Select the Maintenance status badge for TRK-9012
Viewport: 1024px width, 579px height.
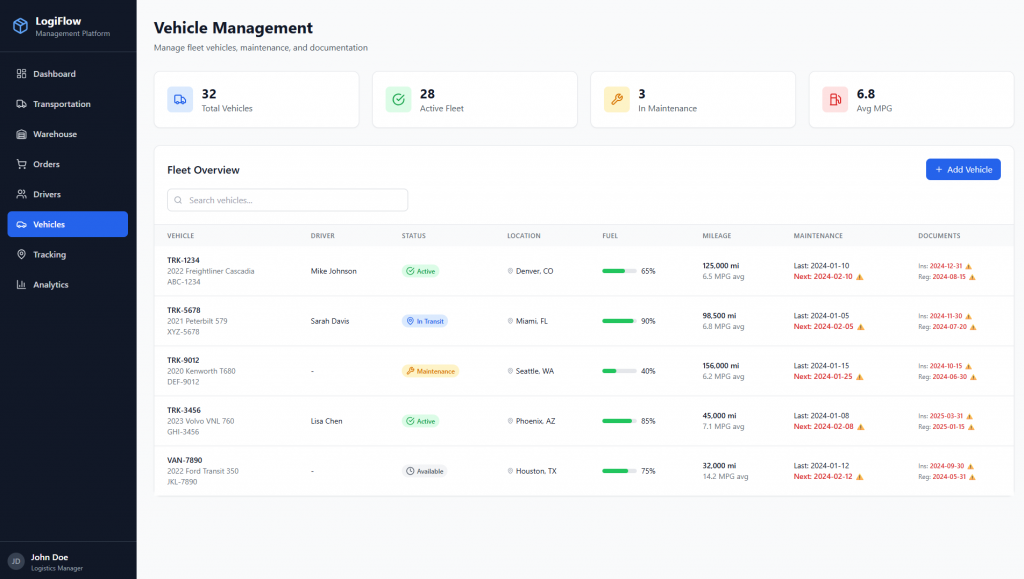pyautogui.click(x=430, y=371)
